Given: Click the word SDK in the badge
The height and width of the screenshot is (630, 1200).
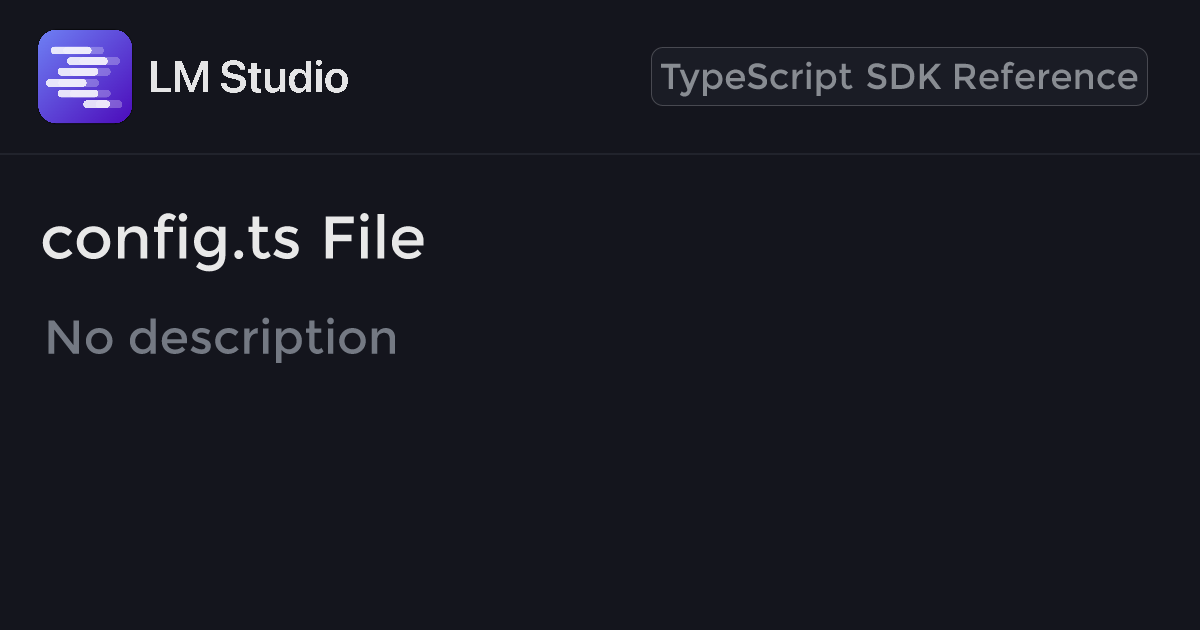Looking at the screenshot, I should pos(903,77).
